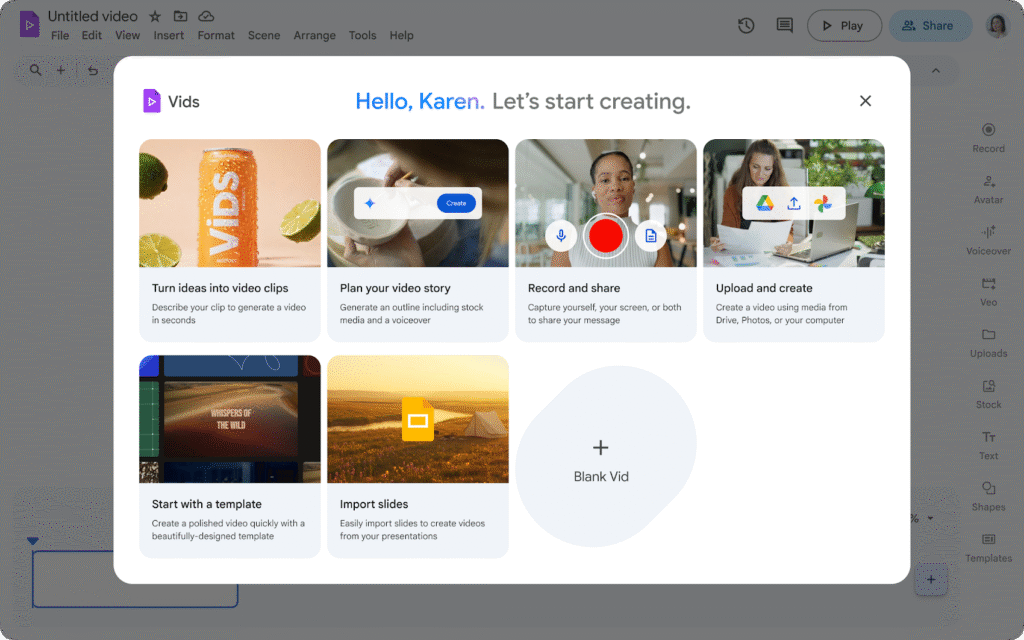This screenshot has height=640, width=1024.
Task: Open the Voiceover panel in the sidebar
Action: pyautogui.click(x=988, y=239)
